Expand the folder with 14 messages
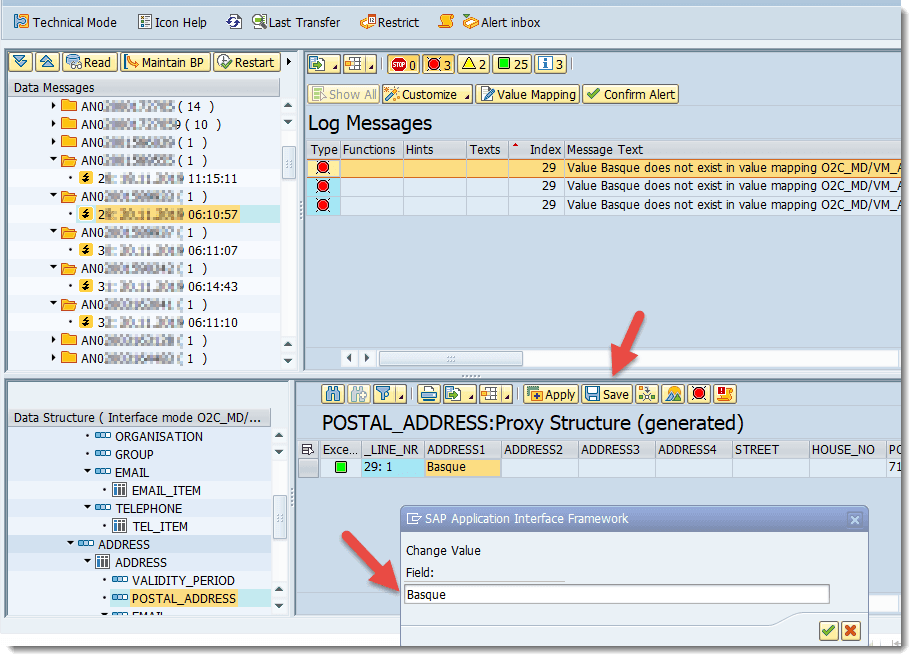Image resolution: width=916 pixels, height=661 pixels. pos(54,106)
